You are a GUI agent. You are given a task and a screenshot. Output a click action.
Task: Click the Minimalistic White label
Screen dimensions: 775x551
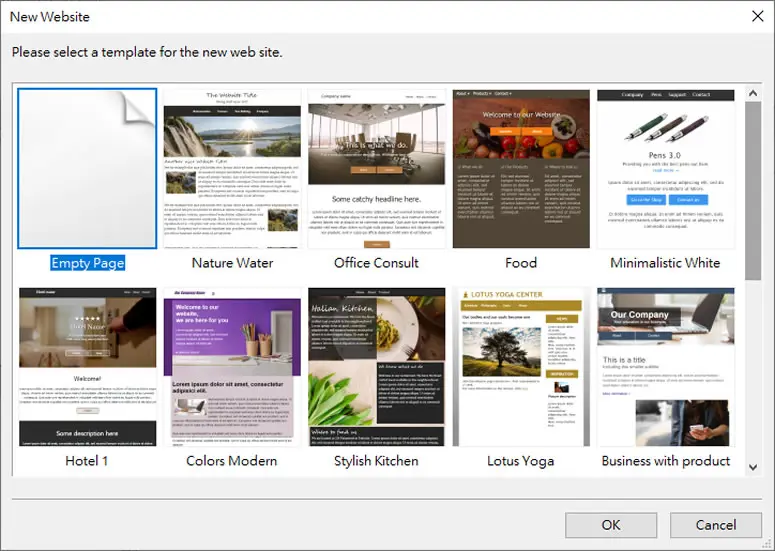(665, 263)
